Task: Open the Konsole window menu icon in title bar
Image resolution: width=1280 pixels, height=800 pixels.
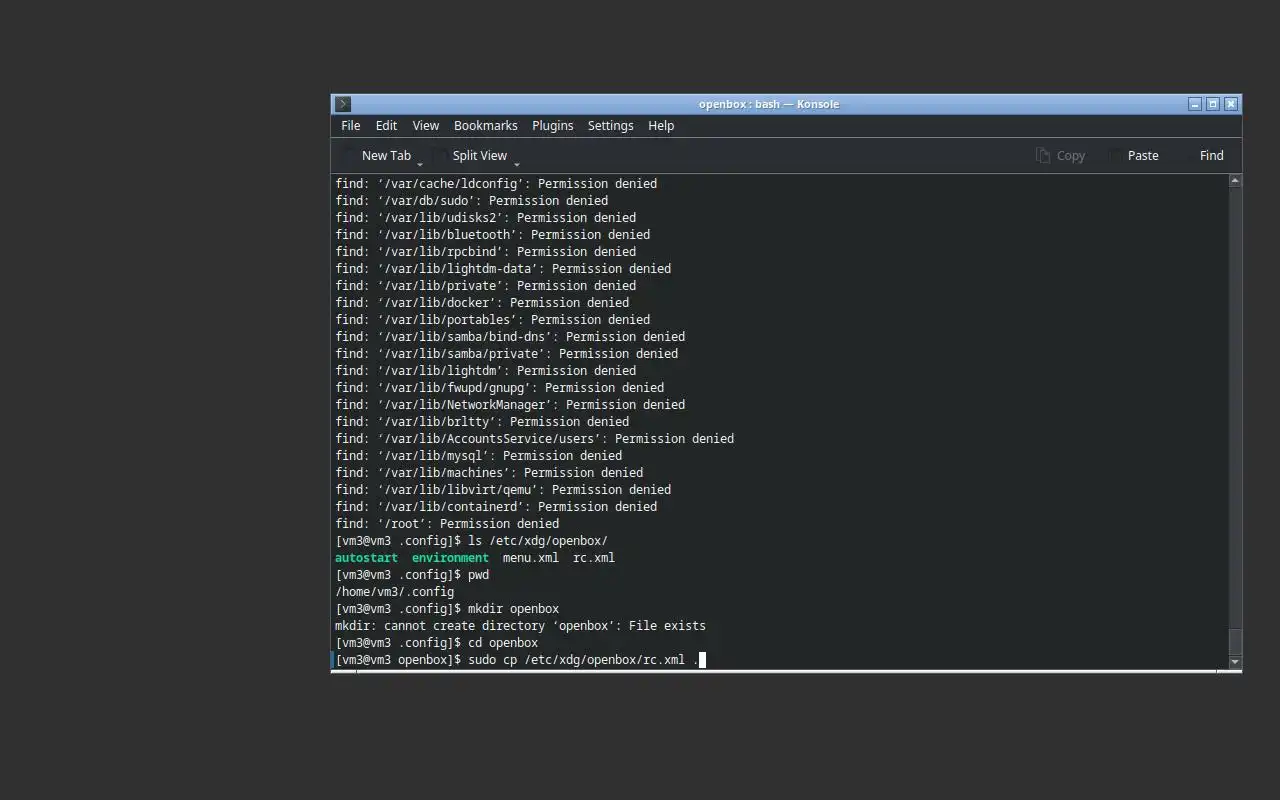Action: [343, 104]
